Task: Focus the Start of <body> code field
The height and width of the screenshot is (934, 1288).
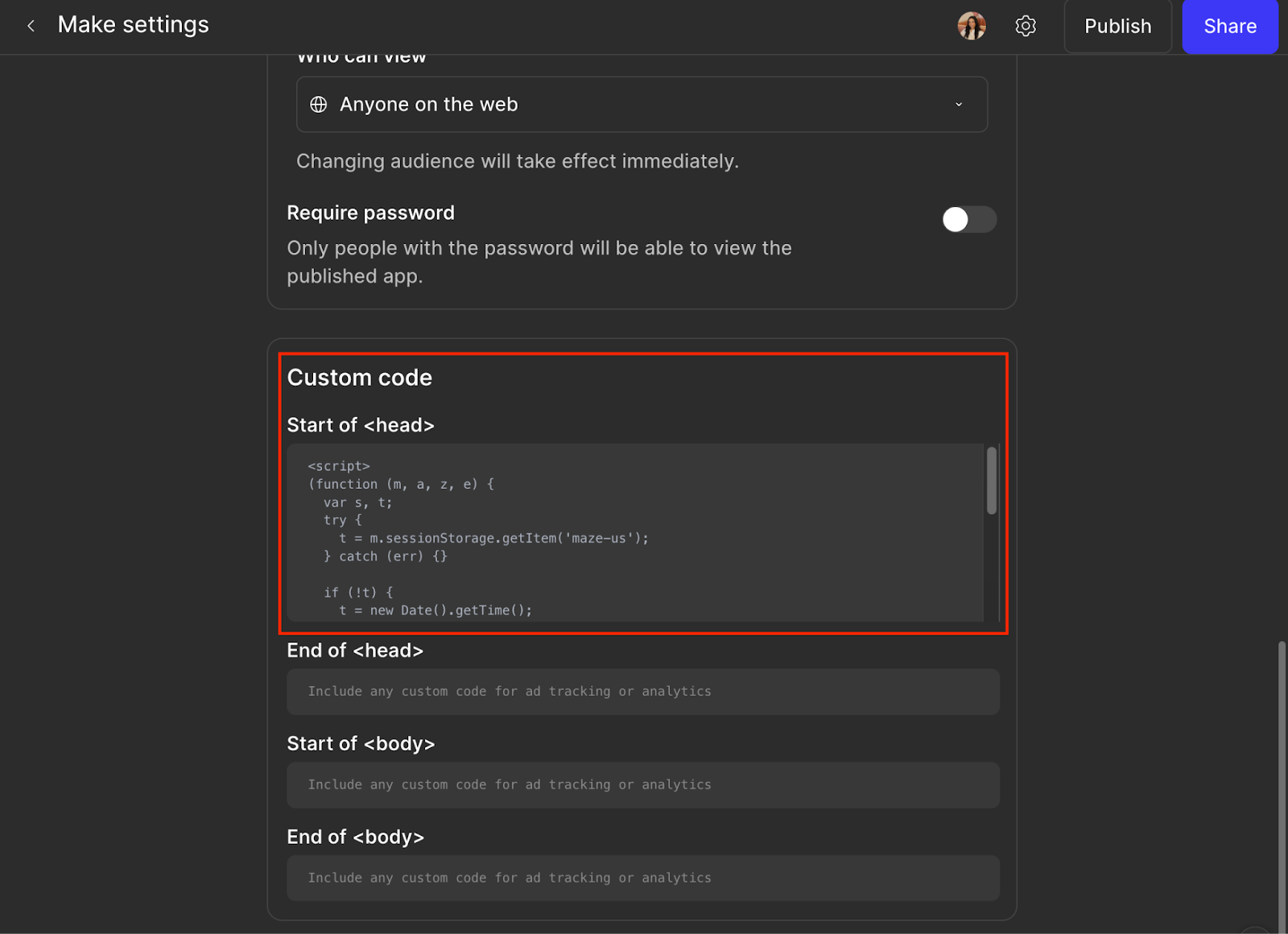Action: (x=642, y=785)
